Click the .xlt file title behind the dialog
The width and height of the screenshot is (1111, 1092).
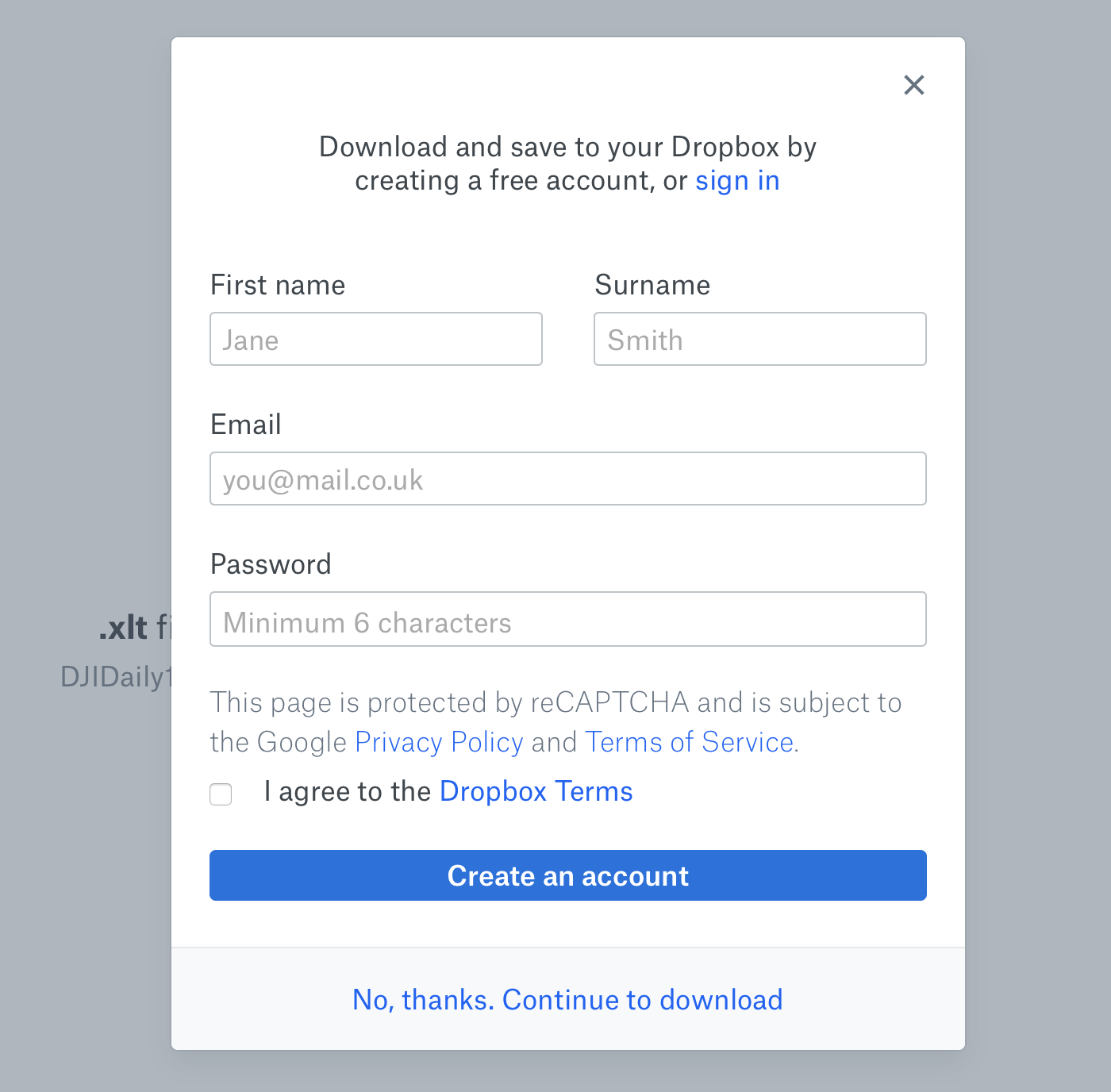click(x=133, y=628)
